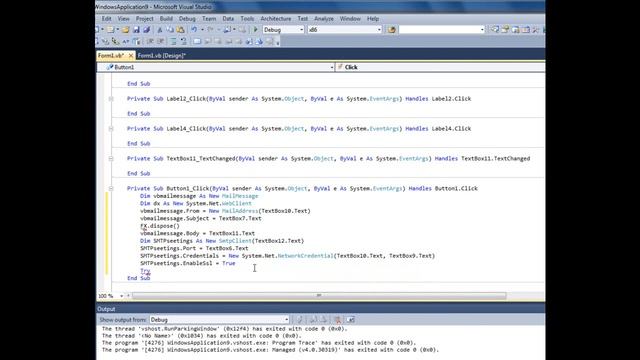Click the Clear All output icon

pyautogui.click(x=338, y=320)
